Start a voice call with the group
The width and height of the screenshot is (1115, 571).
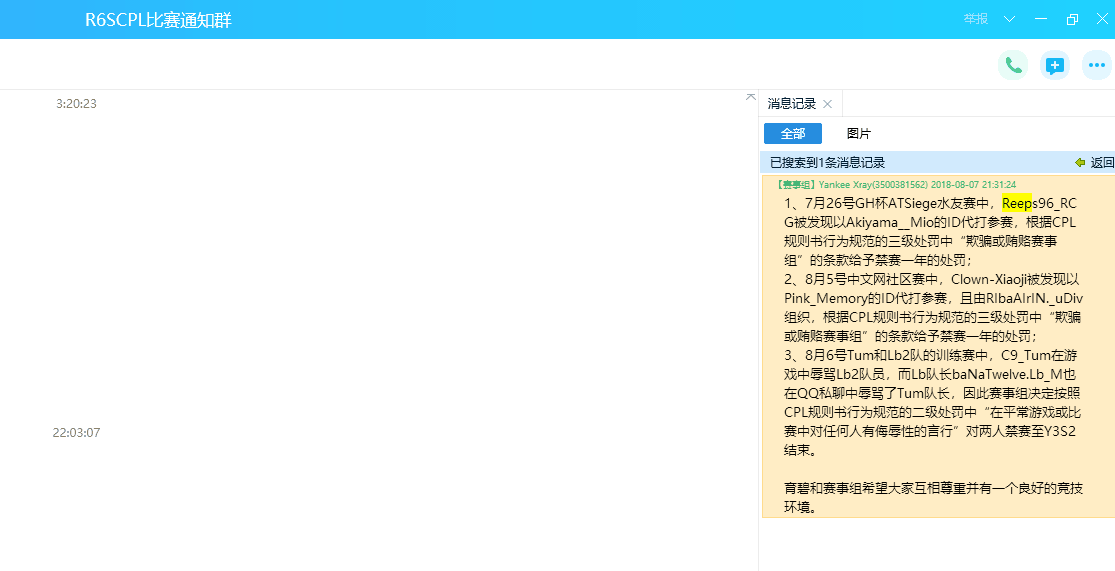click(x=1013, y=65)
